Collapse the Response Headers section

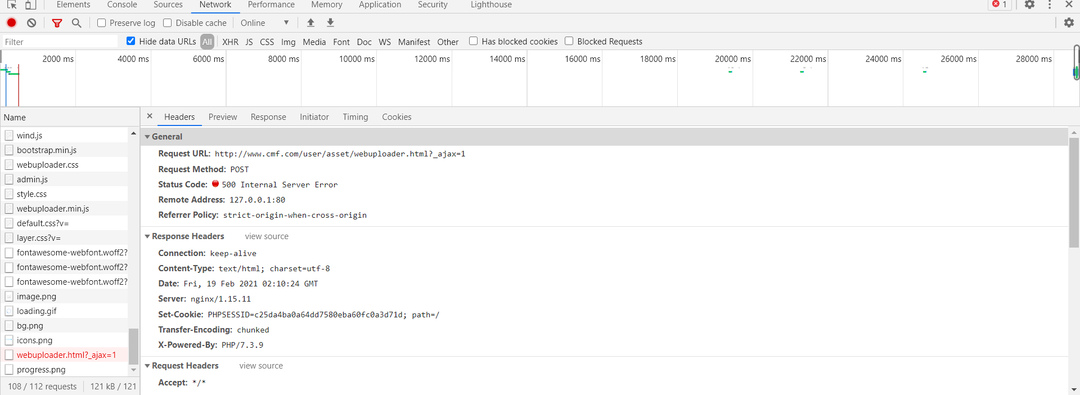147,236
